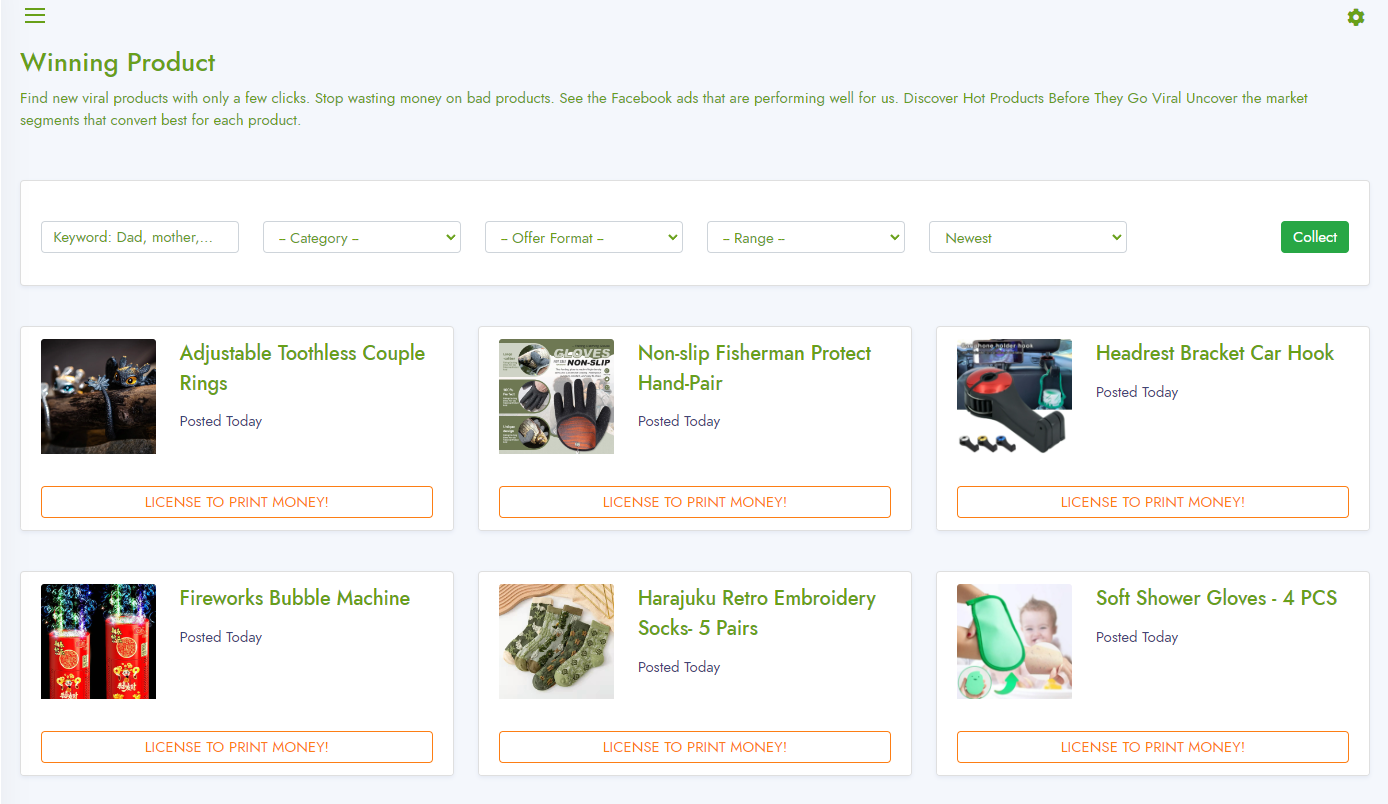Viewport: 1388px width, 804px height.
Task: Open the hamburger menu icon
Action: click(35, 15)
